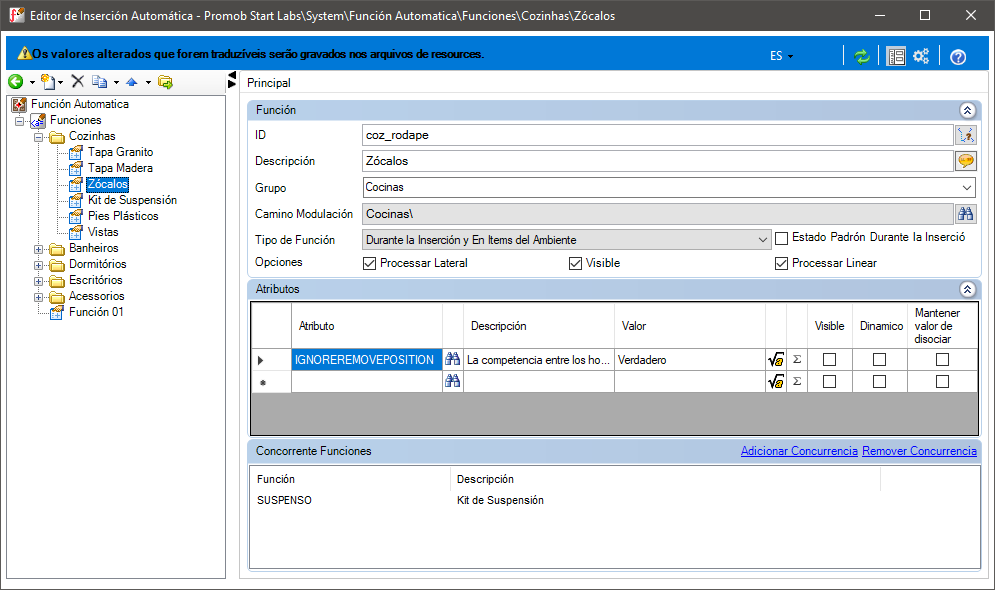The height and width of the screenshot is (601, 995).
Task: Check Mantener valor box for IGNOREREMOVEPOSITION row
Action: (x=942, y=360)
